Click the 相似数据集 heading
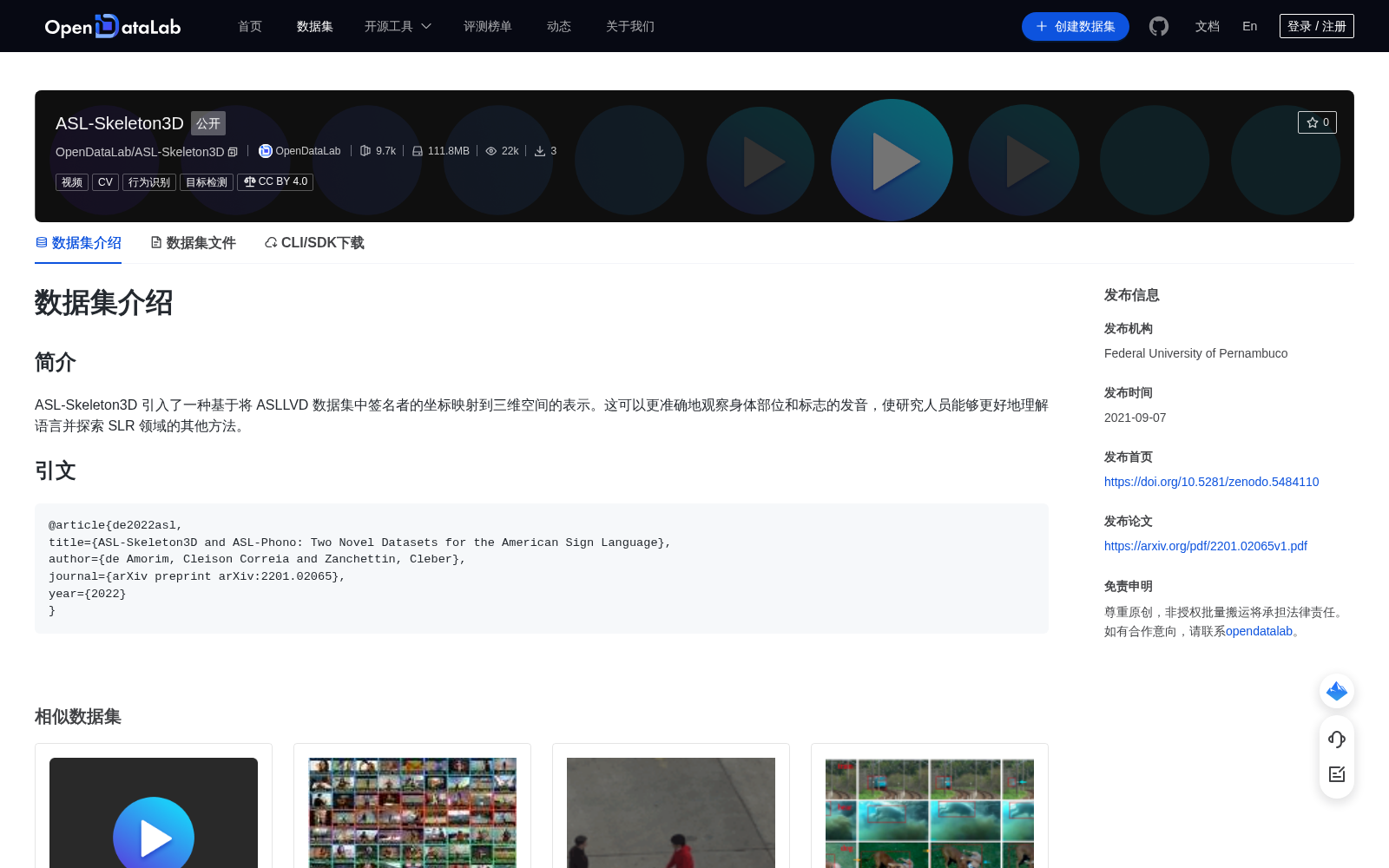1389x868 pixels. (x=78, y=716)
